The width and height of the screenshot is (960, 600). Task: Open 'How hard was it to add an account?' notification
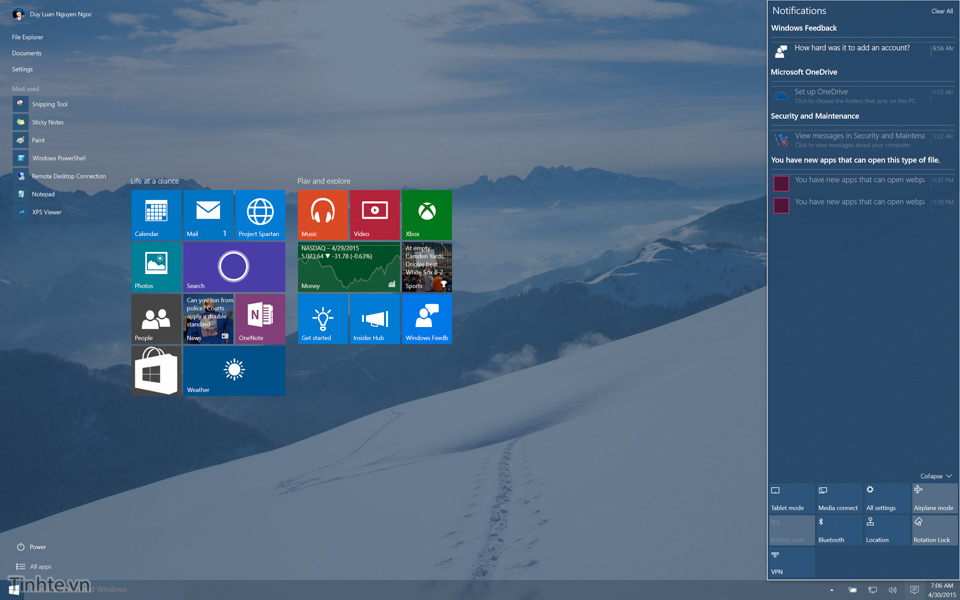click(862, 51)
